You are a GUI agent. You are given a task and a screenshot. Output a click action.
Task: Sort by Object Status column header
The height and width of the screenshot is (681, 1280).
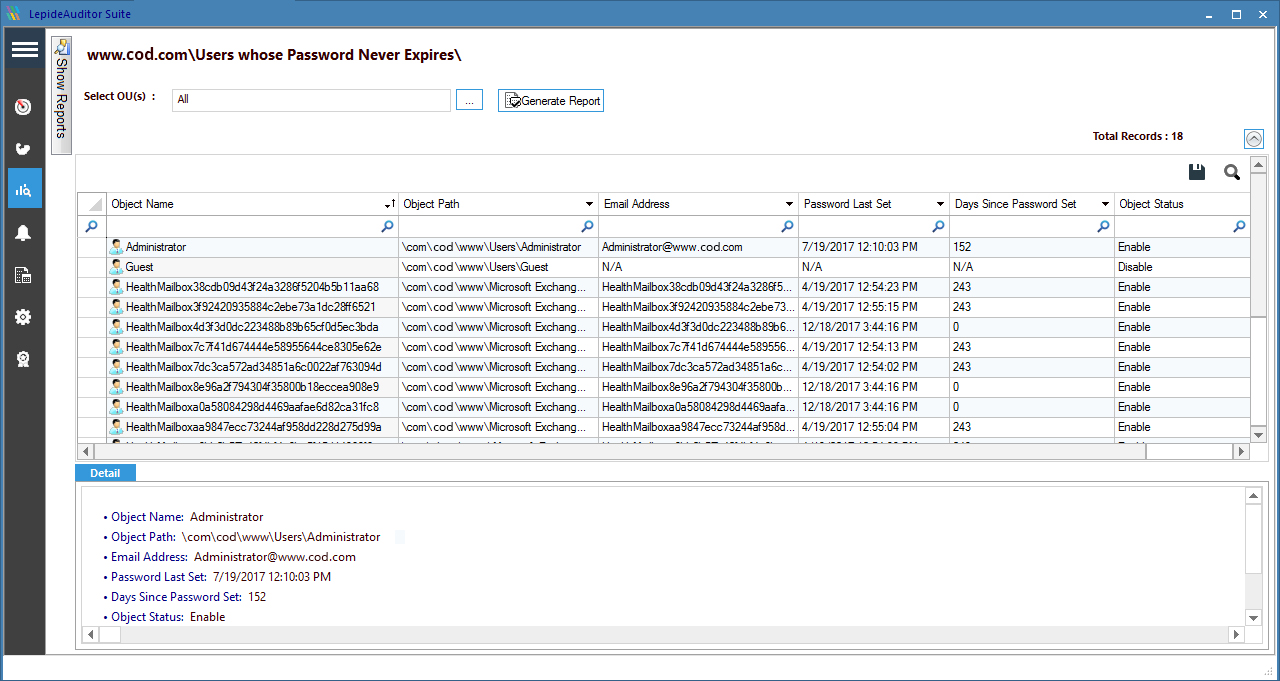click(x=1183, y=204)
